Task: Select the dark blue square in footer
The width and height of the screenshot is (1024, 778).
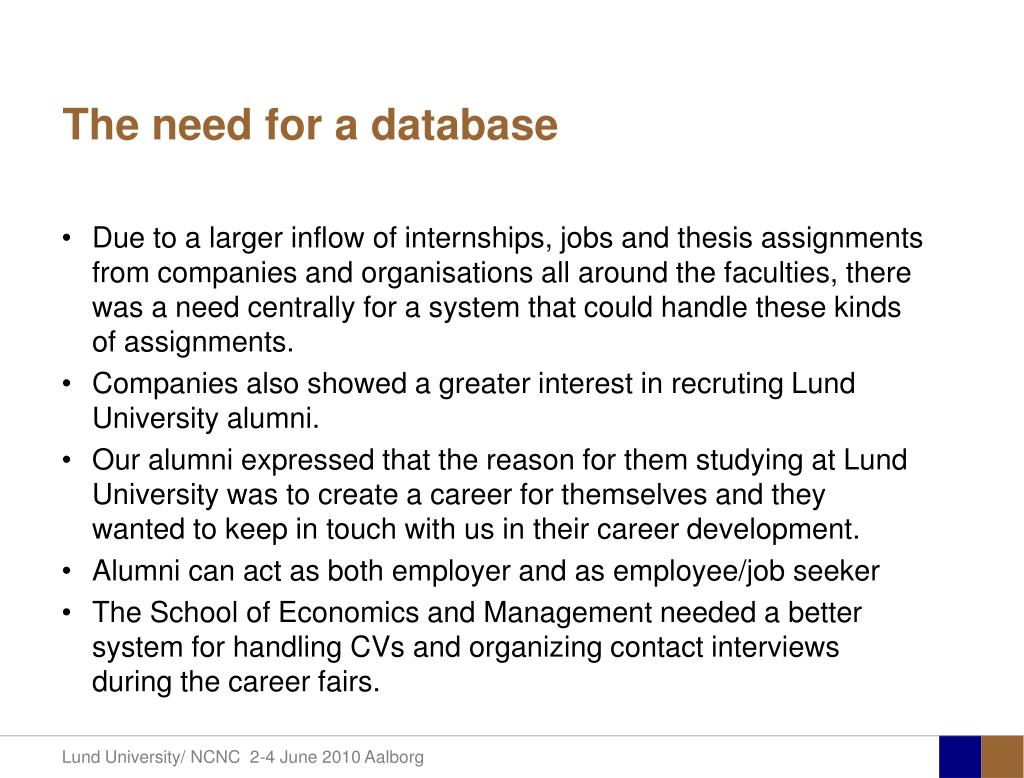Action: tap(960, 756)
